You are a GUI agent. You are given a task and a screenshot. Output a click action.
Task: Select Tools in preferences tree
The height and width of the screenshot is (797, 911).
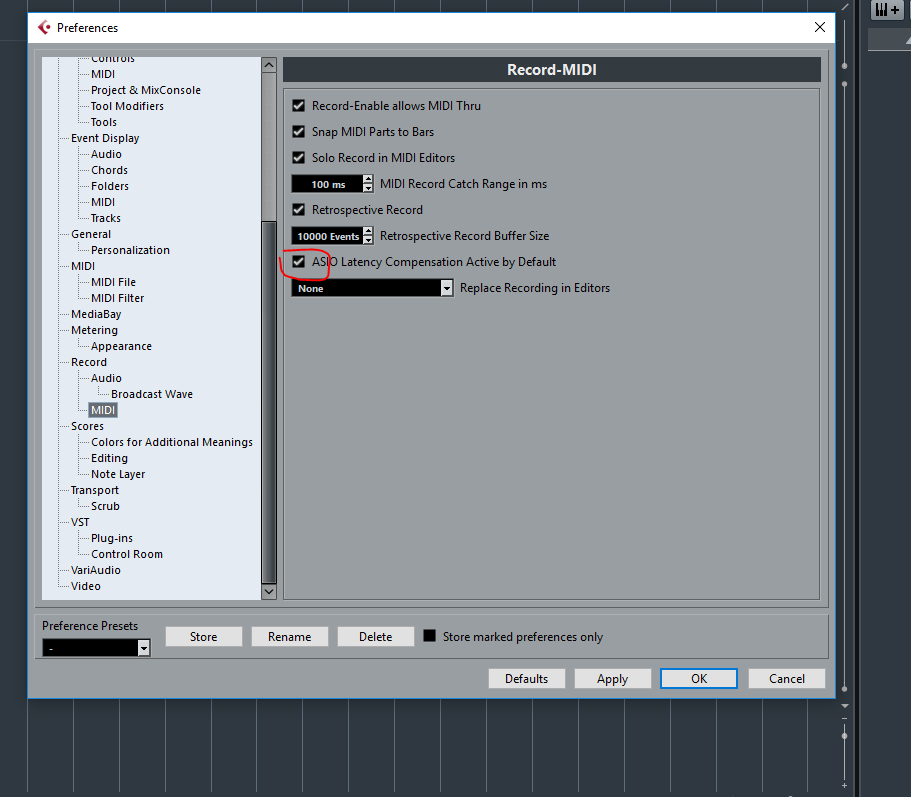pos(103,122)
